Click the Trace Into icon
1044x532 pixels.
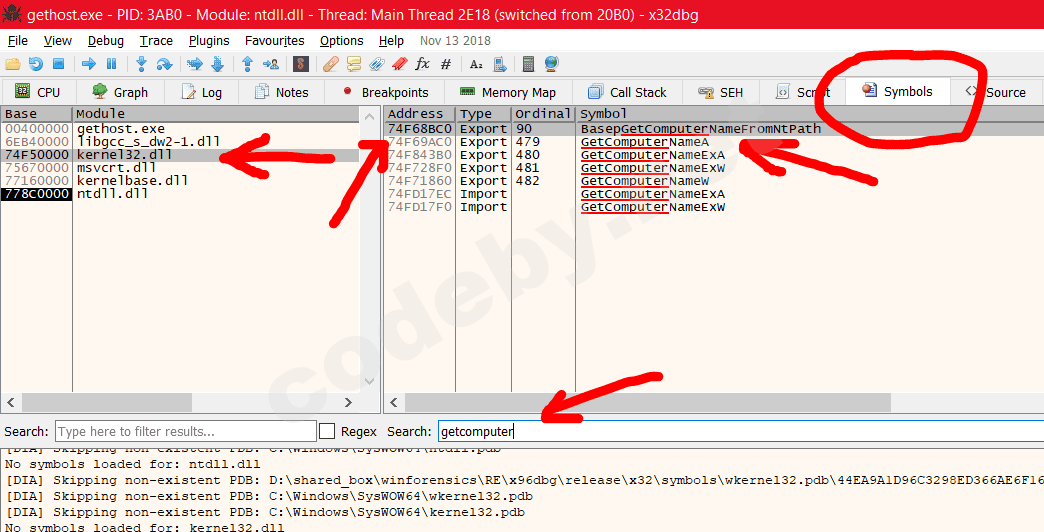click(x=194, y=64)
